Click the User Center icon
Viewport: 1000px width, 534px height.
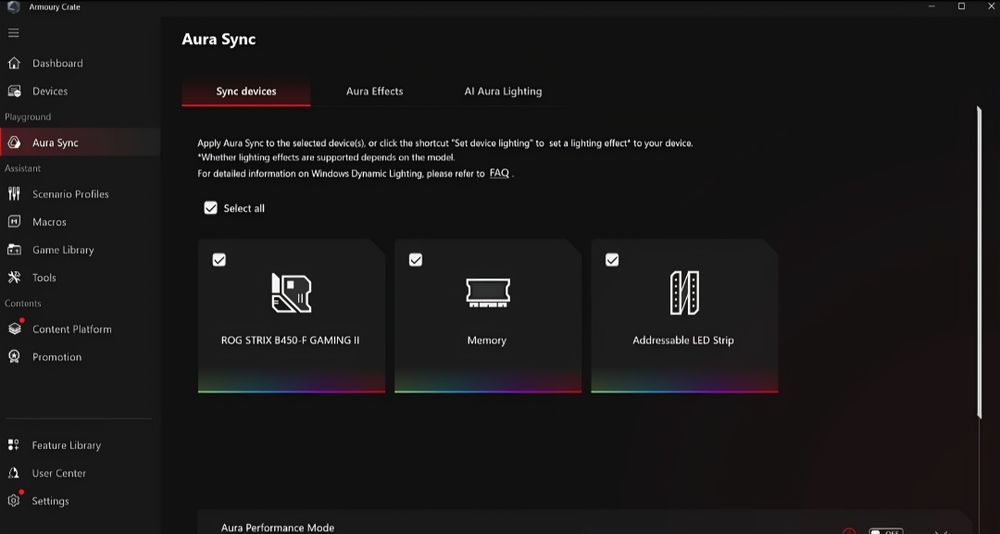[13, 473]
